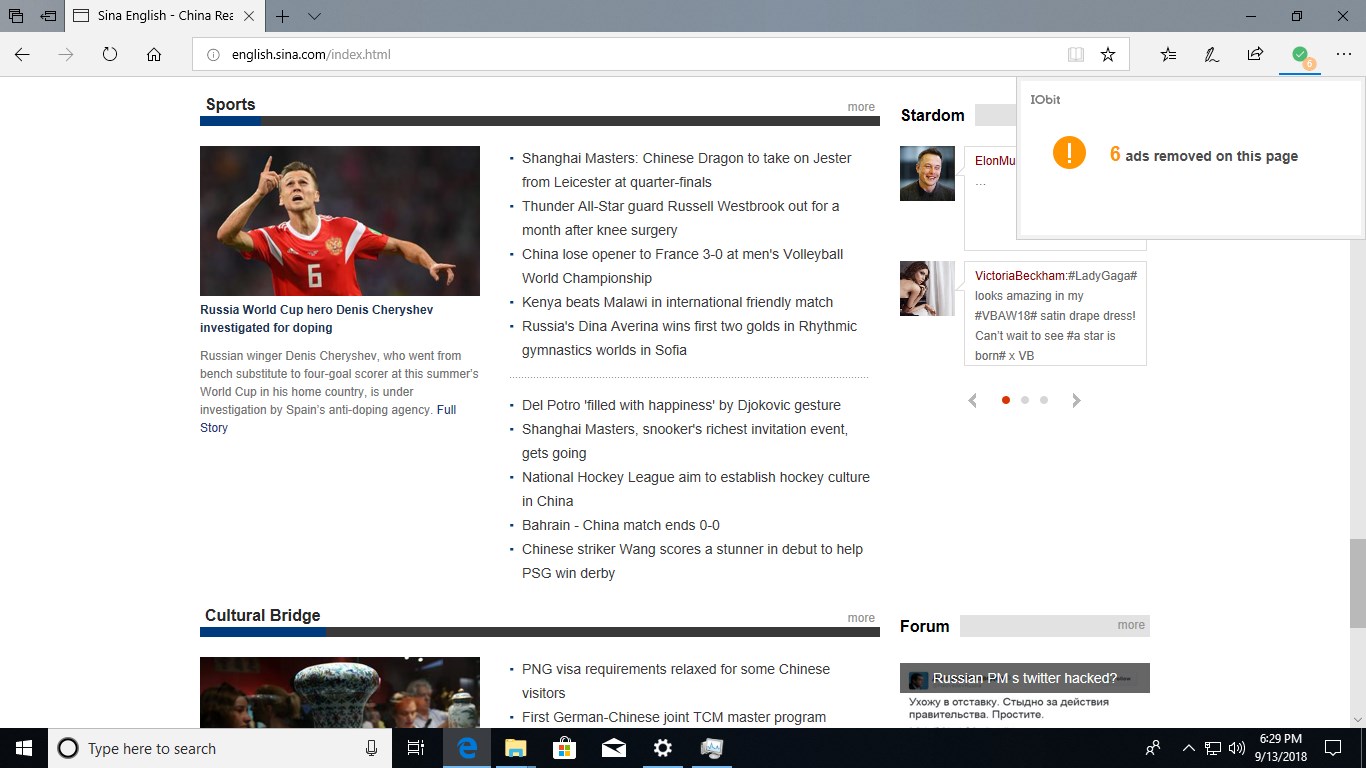The width and height of the screenshot is (1366, 768).
Task: Open the Action Center notifications
Action: point(1332,748)
